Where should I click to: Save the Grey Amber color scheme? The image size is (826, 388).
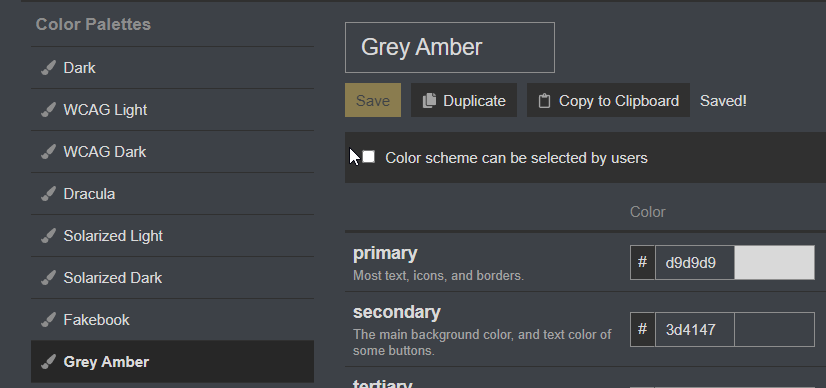pyautogui.click(x=373, y=100)
